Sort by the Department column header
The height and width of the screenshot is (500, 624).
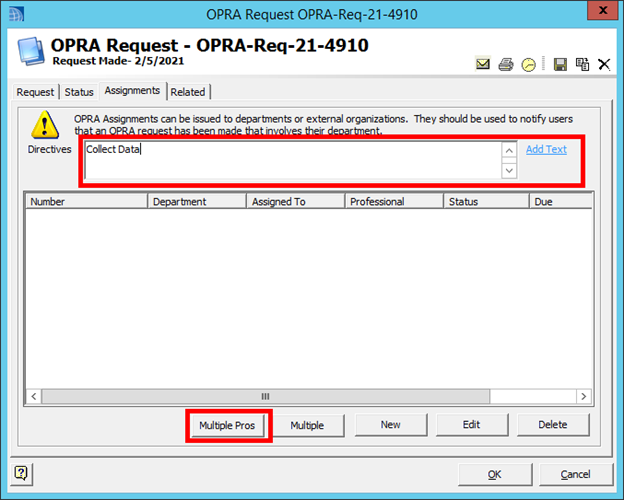pos(197,201)
